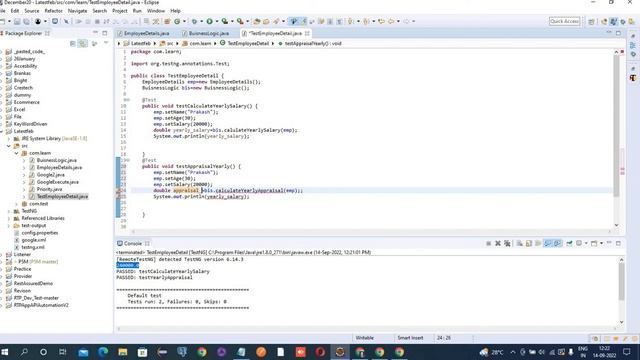The width and height of the screenshot is (640, 360).
Task: Click the Maximize icon of Package Explorer view
Action: click(x=104, y=33)
